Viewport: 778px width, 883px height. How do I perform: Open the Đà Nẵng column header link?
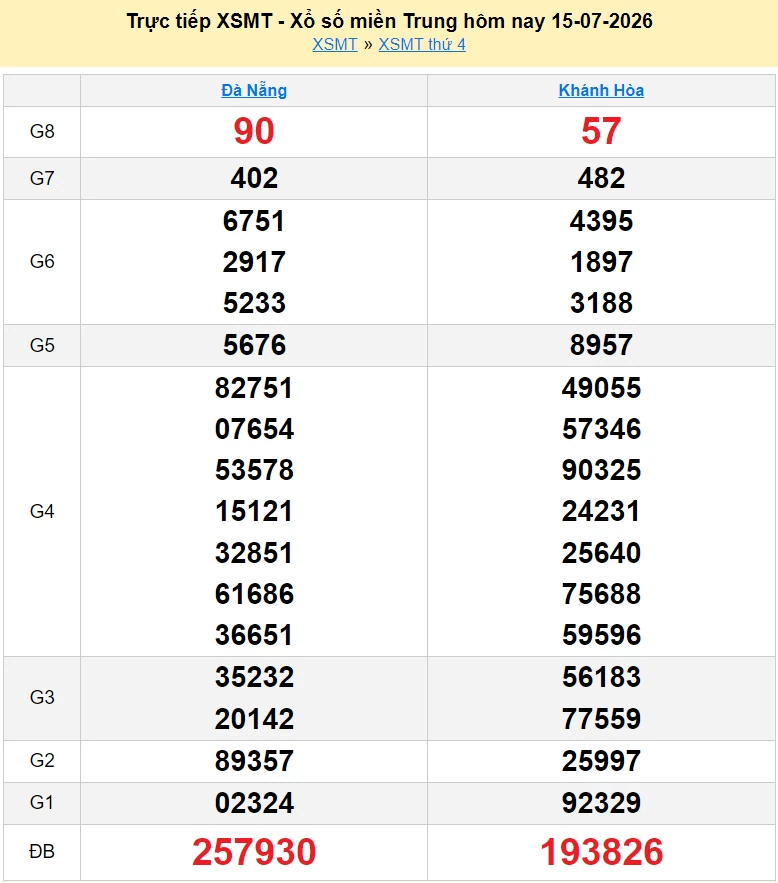point(254,90)
